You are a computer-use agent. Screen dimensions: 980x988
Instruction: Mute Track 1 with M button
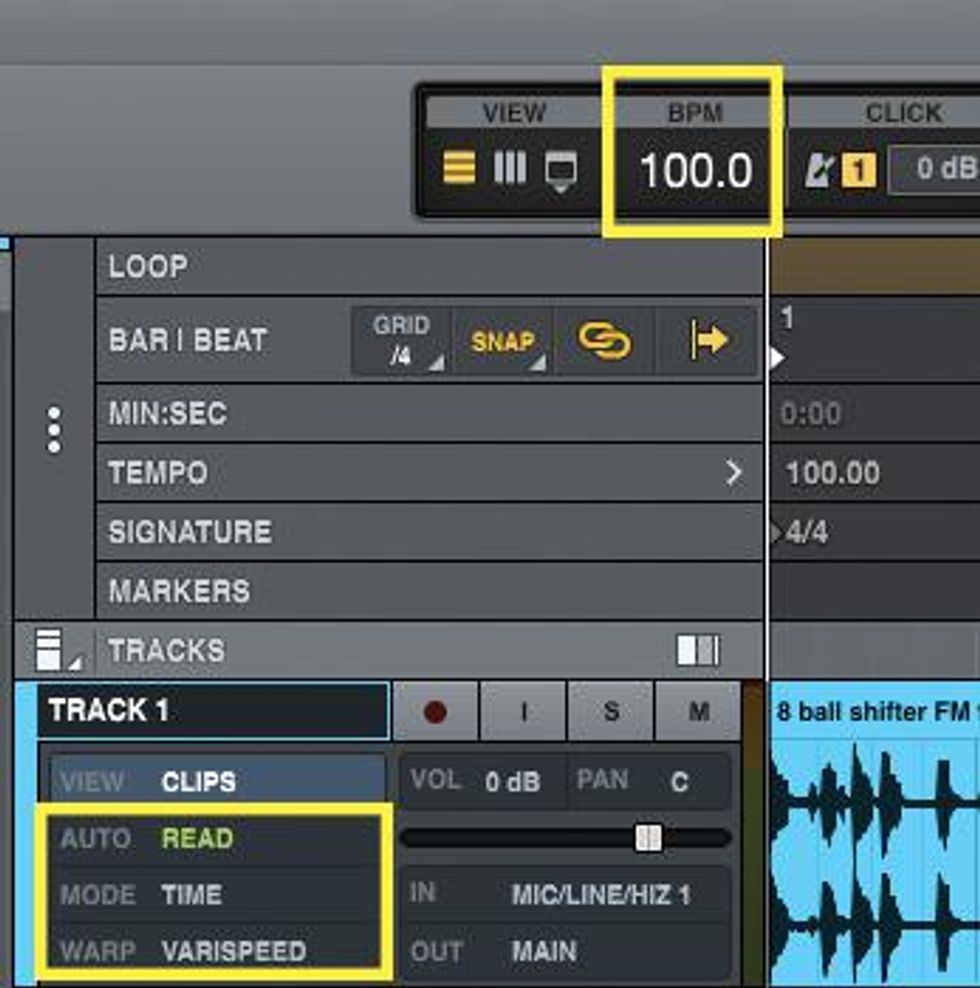click(x=698, y=711)
